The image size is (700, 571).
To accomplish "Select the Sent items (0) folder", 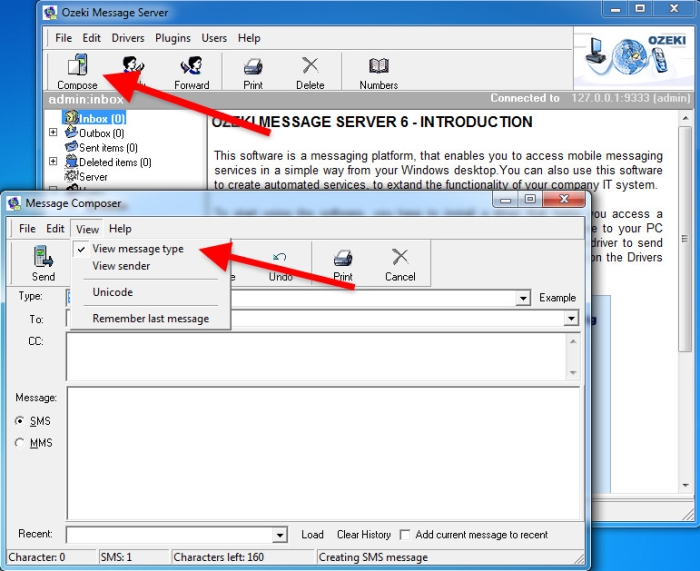I will (x=101, y=147).
